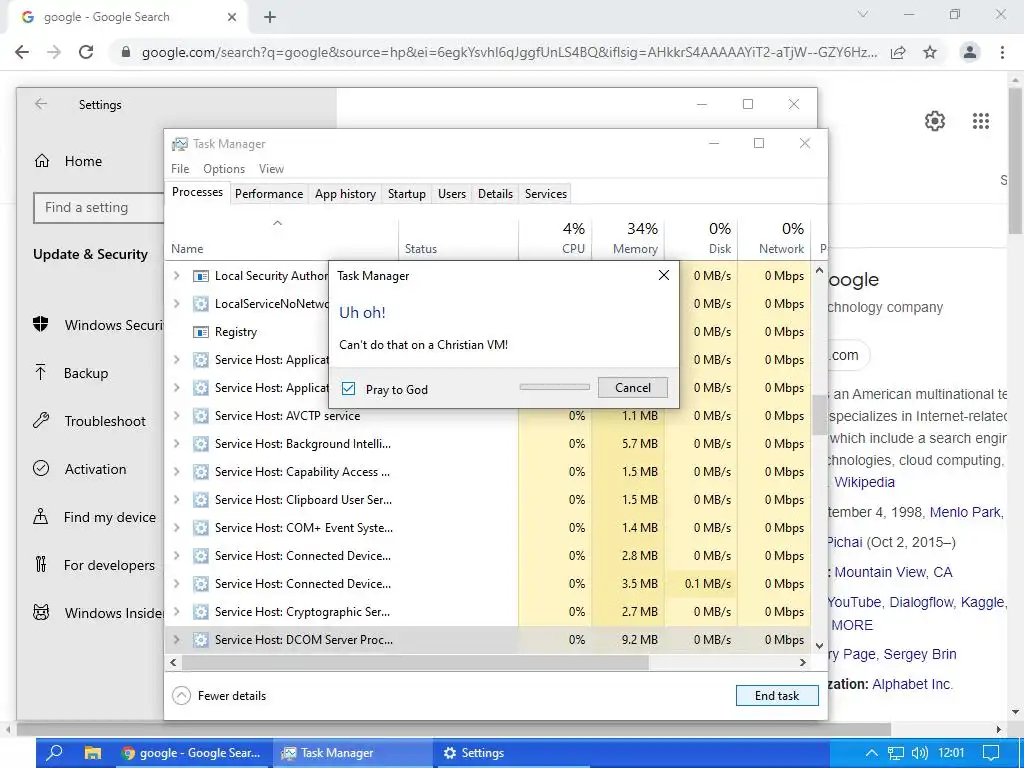Sort processes by Network column header
The height and width of the screenshot is (768, 1024).
click(x=775, y=238)
